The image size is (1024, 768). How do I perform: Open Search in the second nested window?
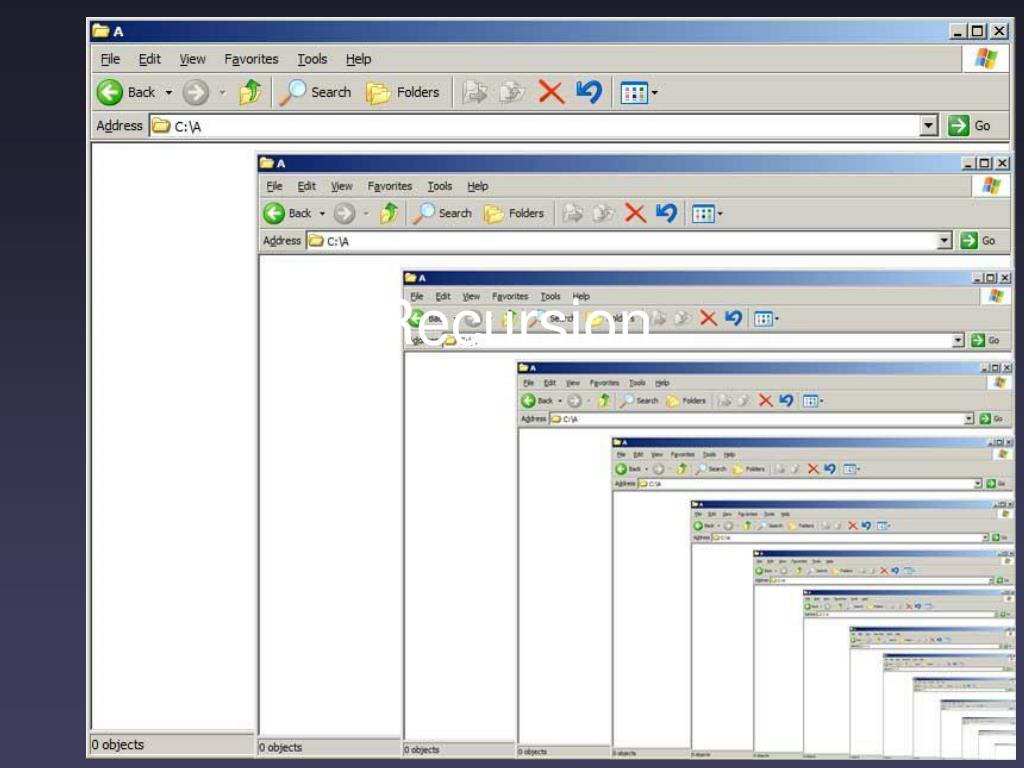coord(442,213)
